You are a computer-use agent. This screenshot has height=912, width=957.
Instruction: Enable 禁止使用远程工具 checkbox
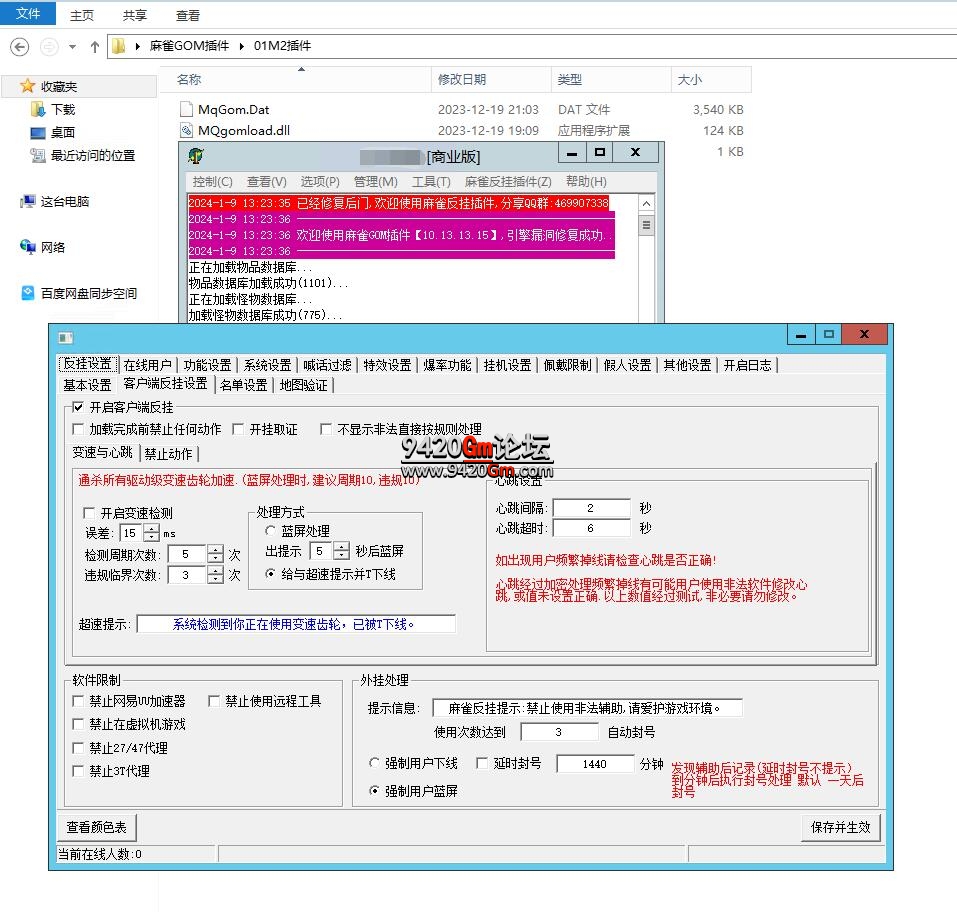point(214,701)
